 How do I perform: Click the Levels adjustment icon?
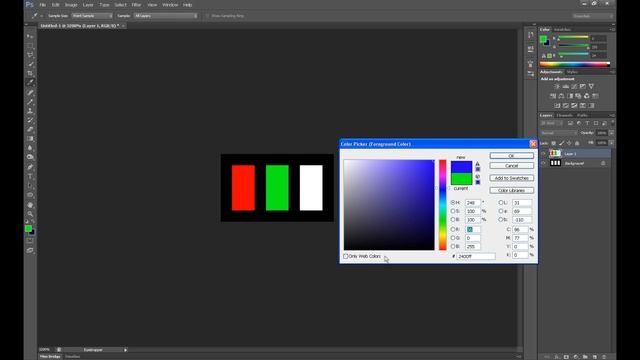566,87
